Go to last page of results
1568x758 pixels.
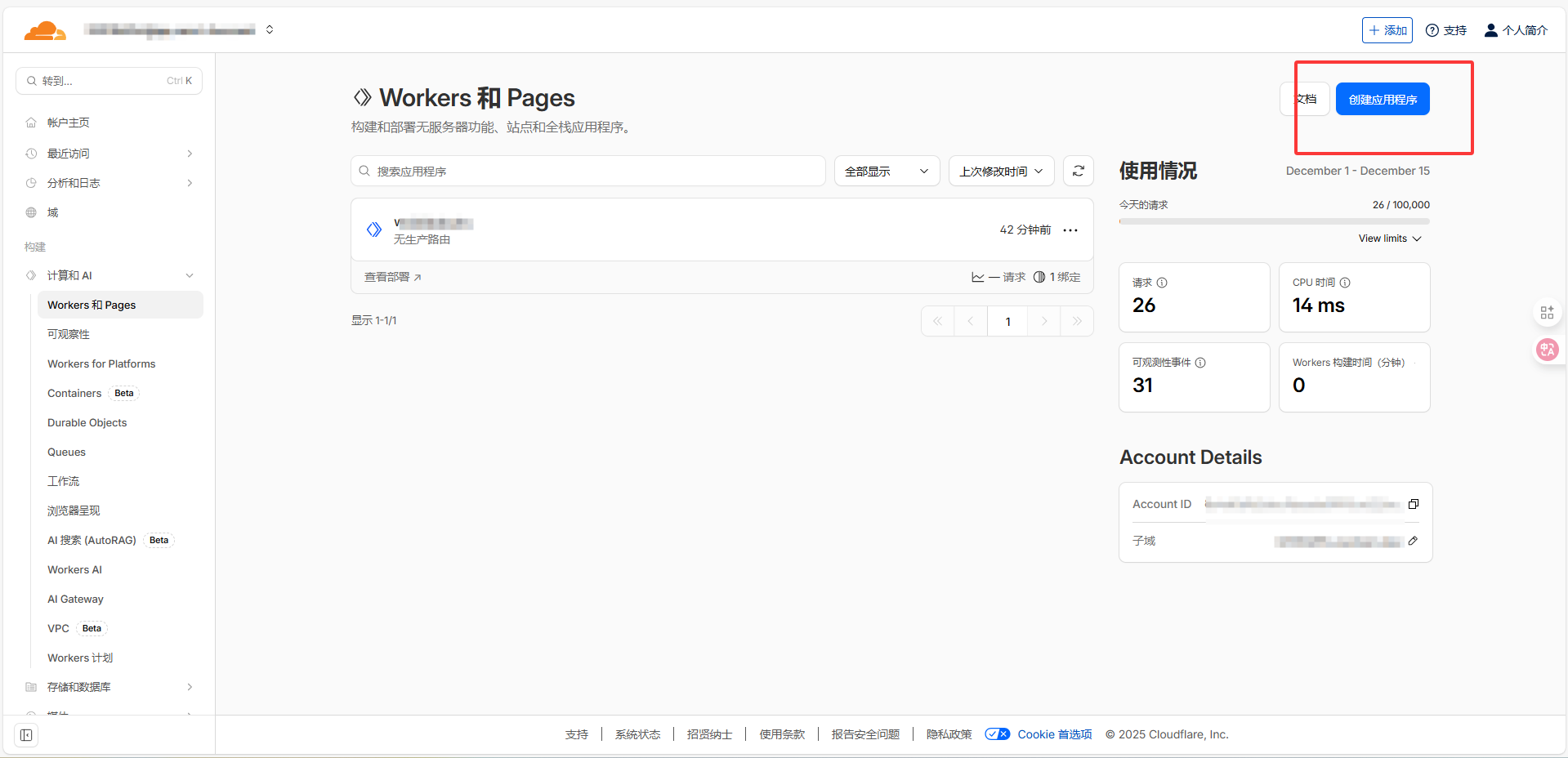(x=1077, y=321)
